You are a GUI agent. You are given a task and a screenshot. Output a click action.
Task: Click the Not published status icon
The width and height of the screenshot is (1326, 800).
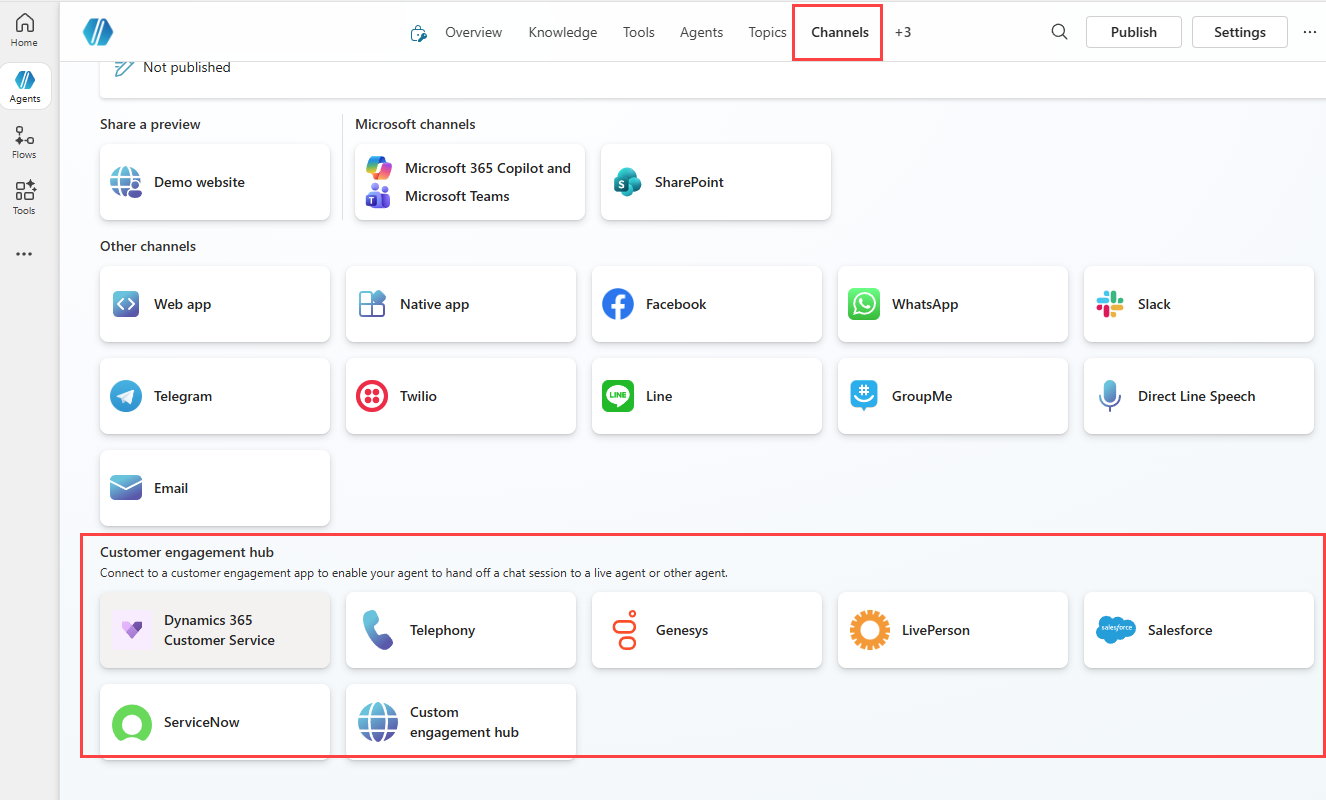pos(123,67)
